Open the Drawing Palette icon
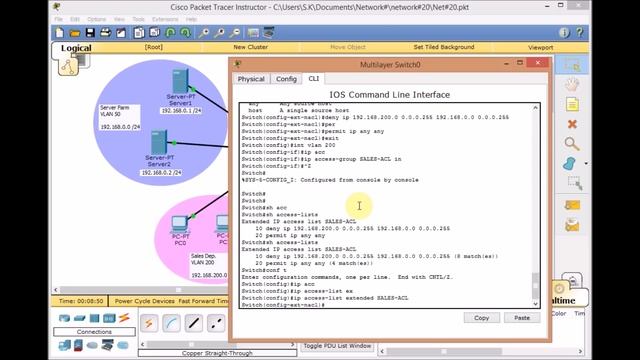This screenshot has width=640, height=360. coord(253,33)
